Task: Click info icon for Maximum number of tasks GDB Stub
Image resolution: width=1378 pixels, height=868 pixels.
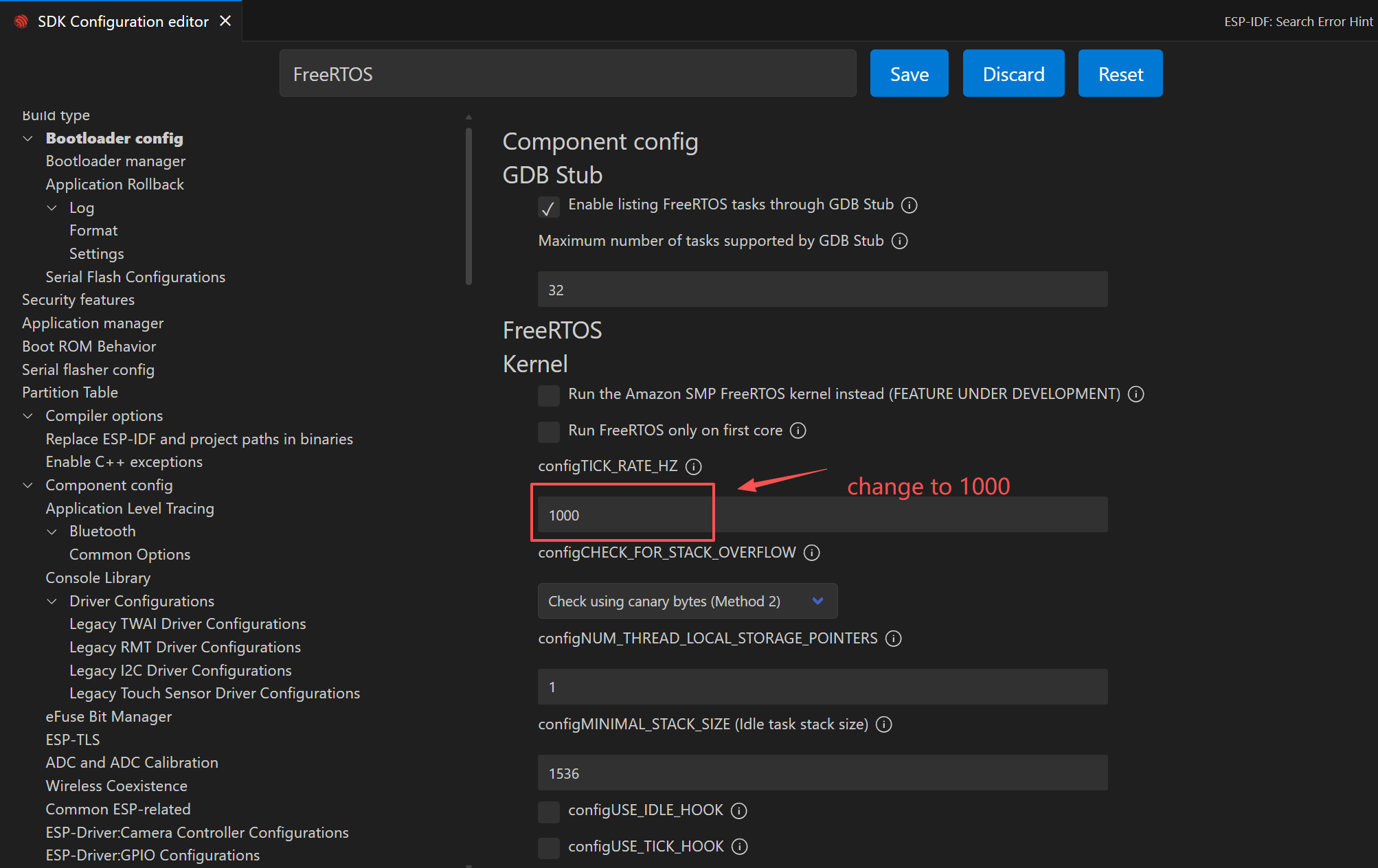Action: (x=899, y=241)
